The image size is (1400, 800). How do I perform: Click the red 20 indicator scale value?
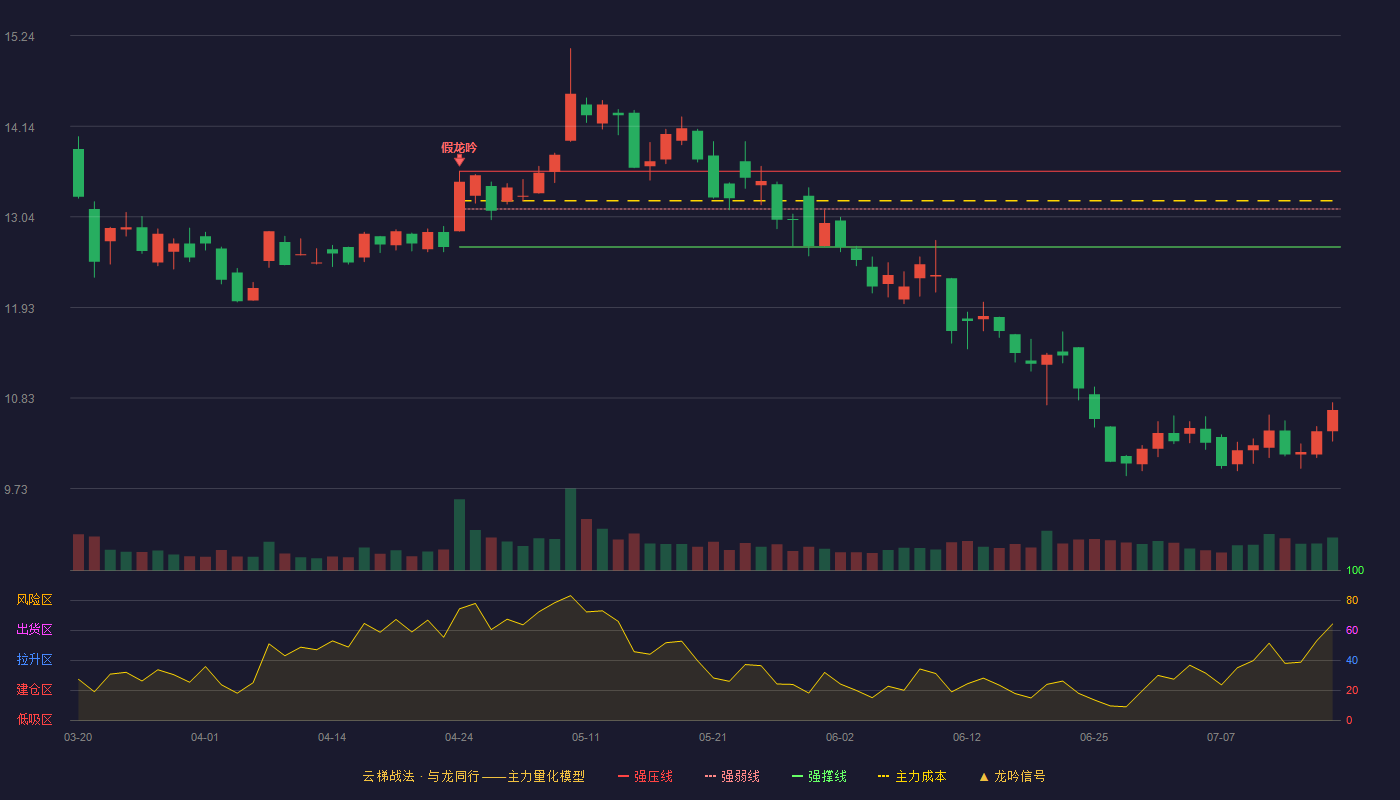point(1352,691)
